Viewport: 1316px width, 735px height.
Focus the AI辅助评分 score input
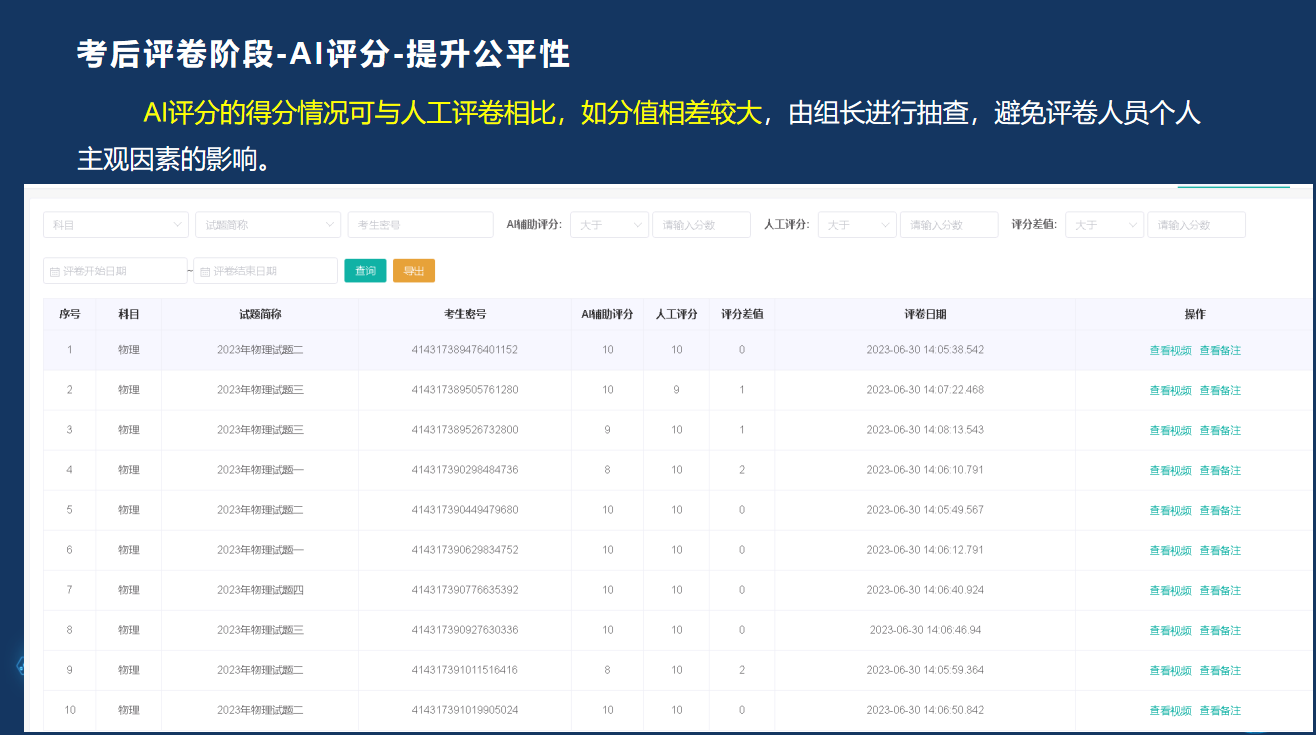point(701,225)
